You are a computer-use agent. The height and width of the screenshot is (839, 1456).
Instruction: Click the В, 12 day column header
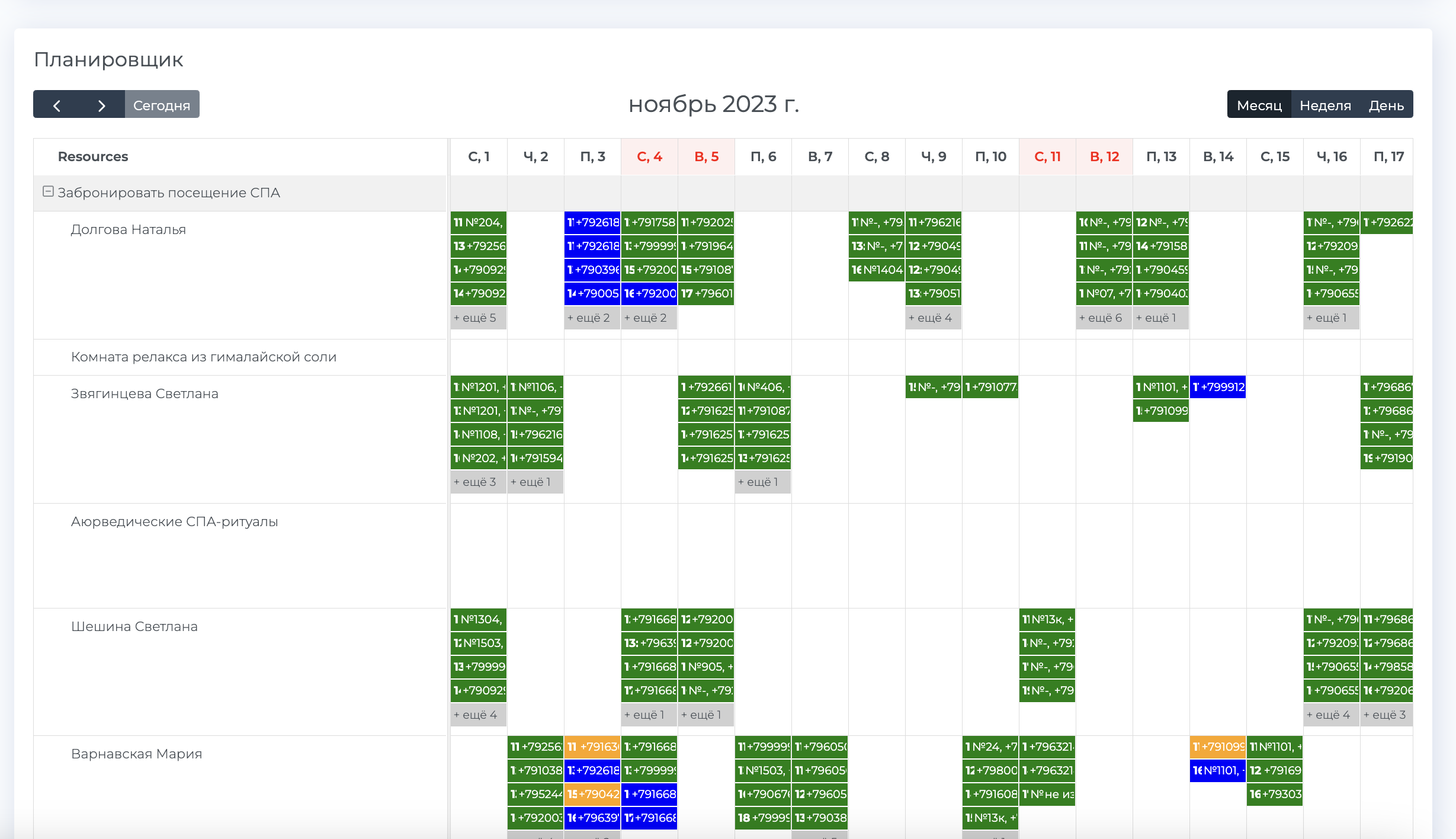coord(1104,156)
